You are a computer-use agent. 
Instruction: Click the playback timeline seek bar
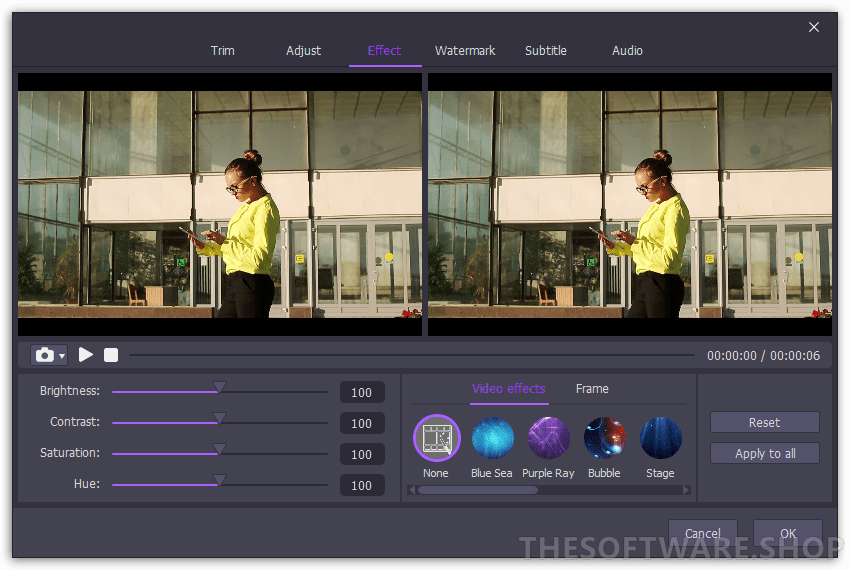(410, 355)
